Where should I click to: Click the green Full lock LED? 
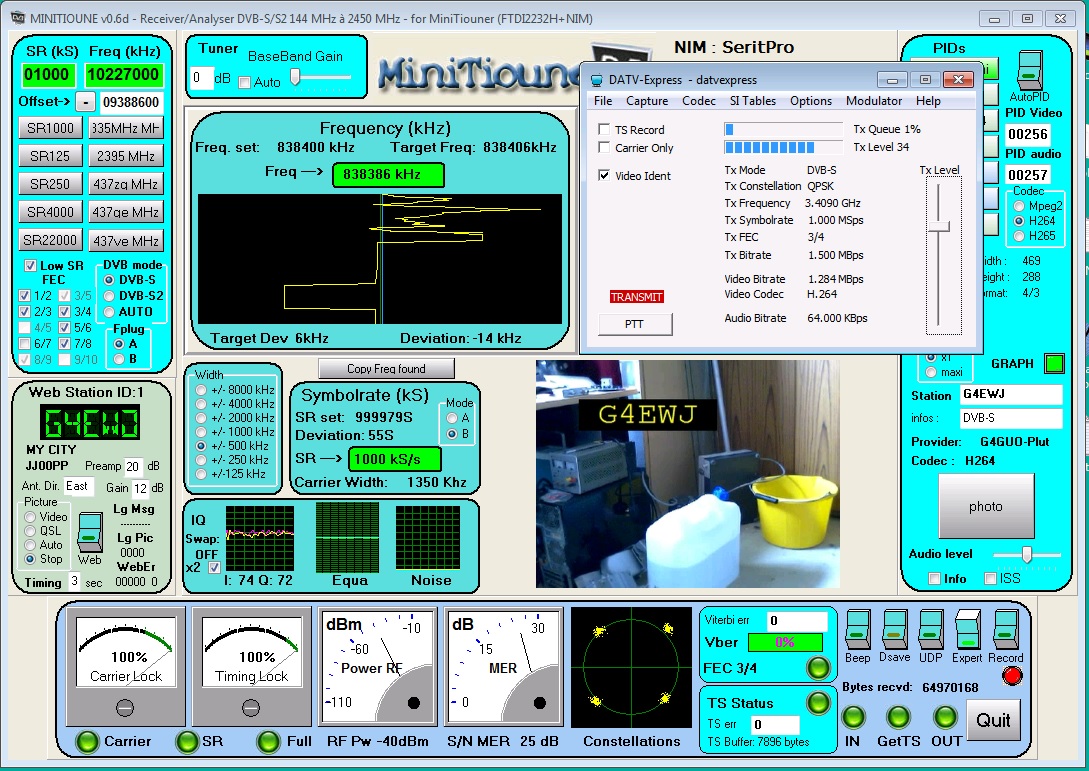[x=268, y=741]
